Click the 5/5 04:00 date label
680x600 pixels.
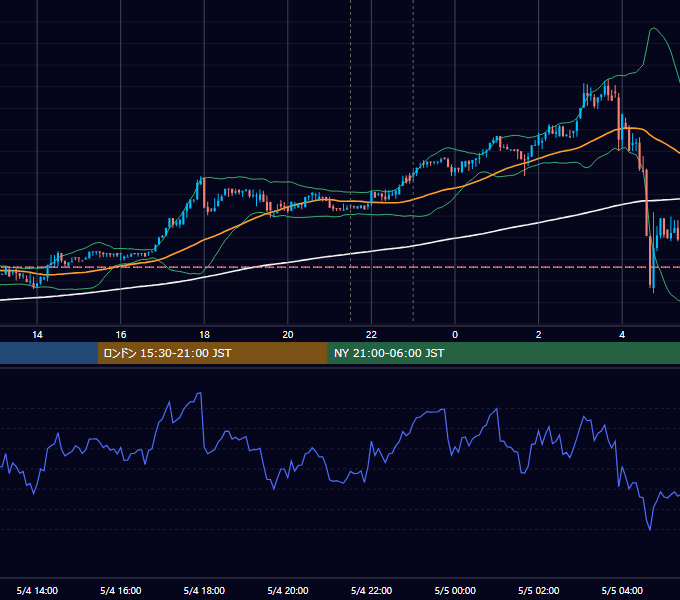[x=622, y=590]
